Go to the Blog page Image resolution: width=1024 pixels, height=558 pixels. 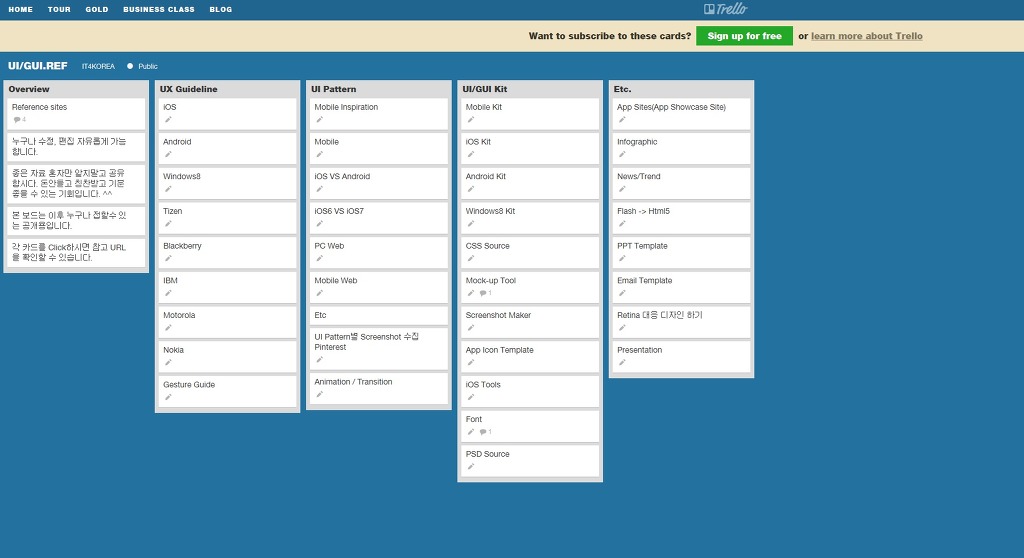(221, 10)
